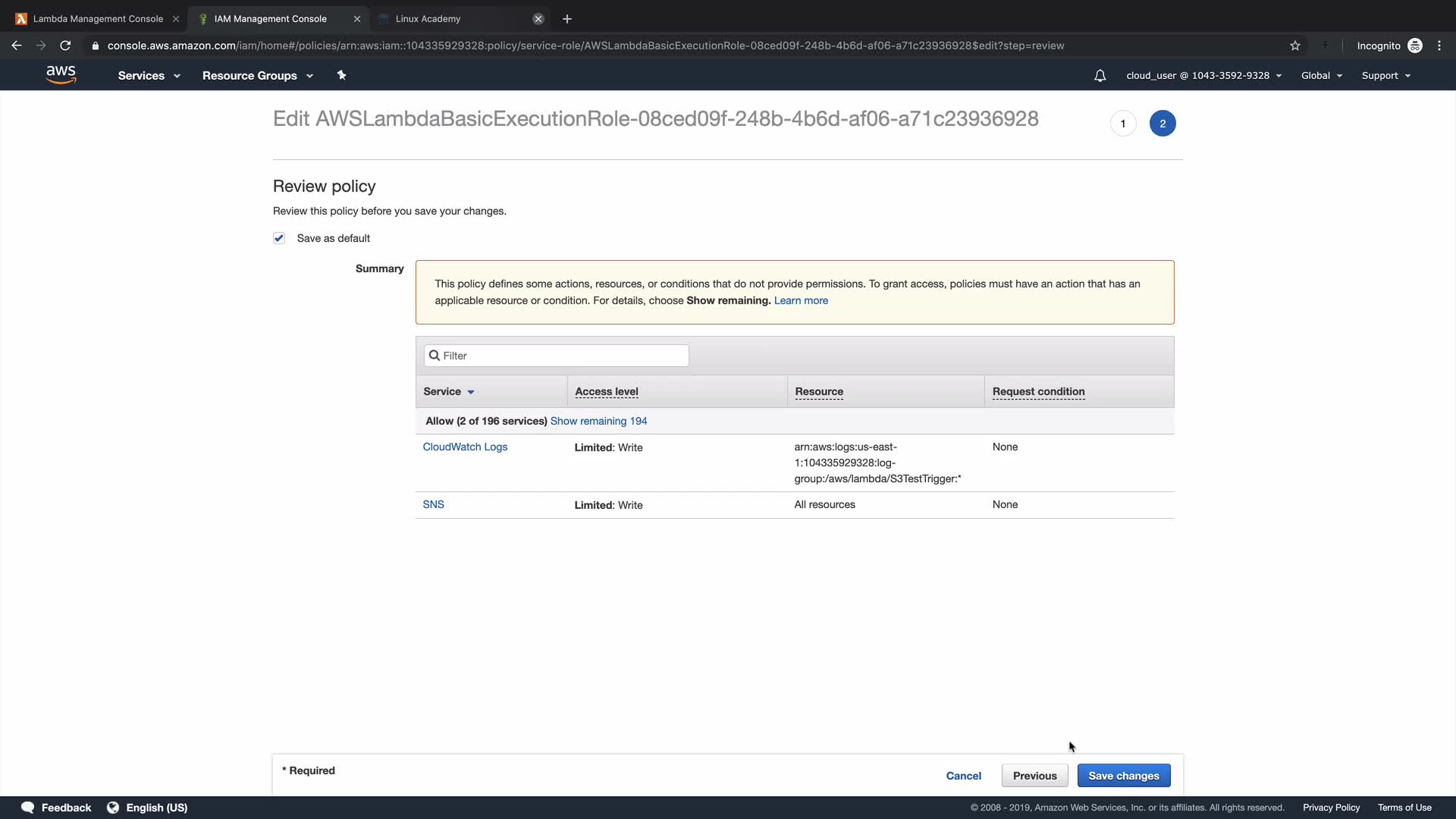Image resolution: width=1456 pixels, height=819 pixels.
Task: Click the pin shortcuts icon in navbar
Action: pos(341,75)
